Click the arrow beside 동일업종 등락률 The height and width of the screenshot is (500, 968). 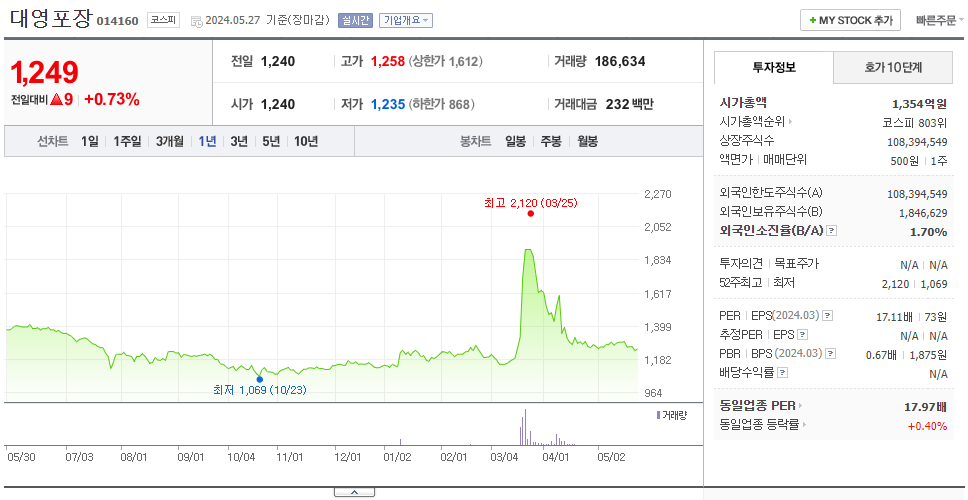coord(804,425)
